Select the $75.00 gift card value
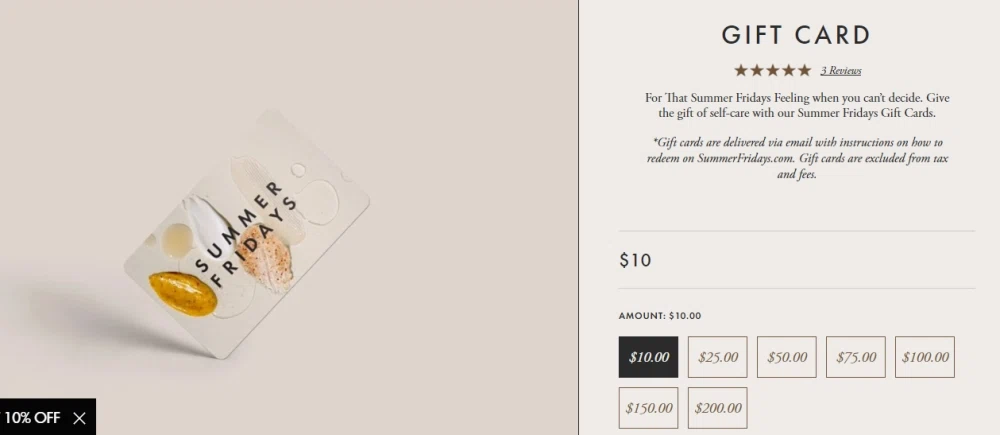This screenshot has height=435, width=1000. click(x=856, y=357)
